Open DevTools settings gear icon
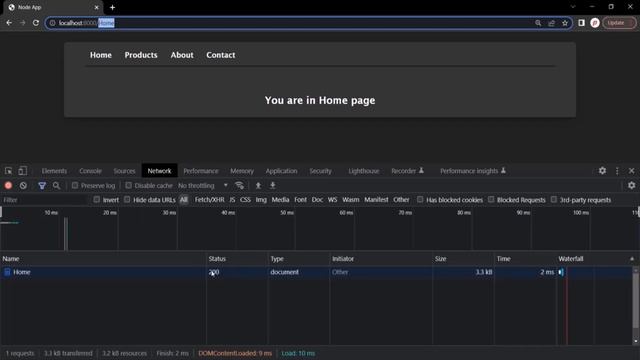The width and height of the screenshot is (640, 360). (x=602, y=171)
